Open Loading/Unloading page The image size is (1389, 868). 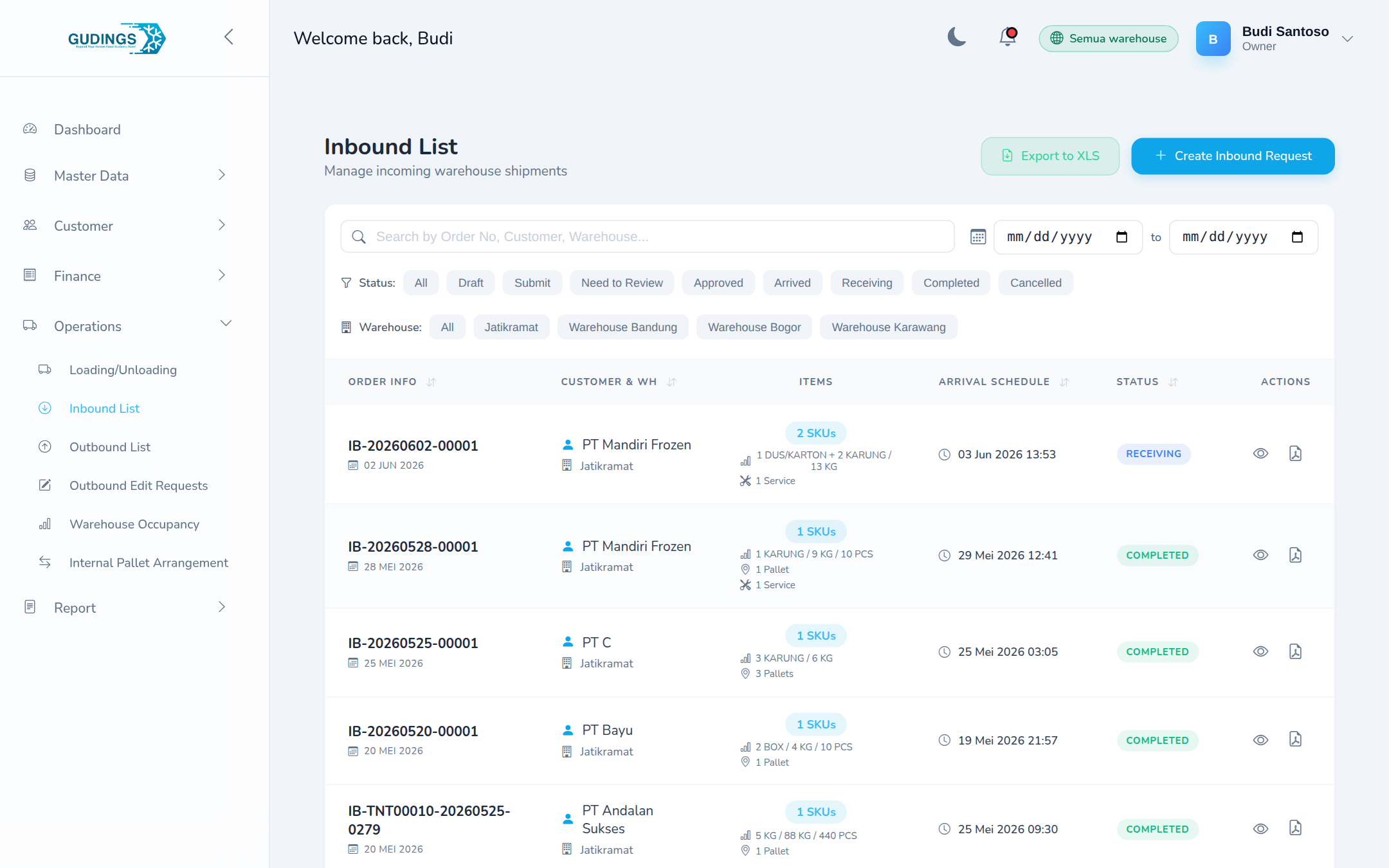pos(123,370)
